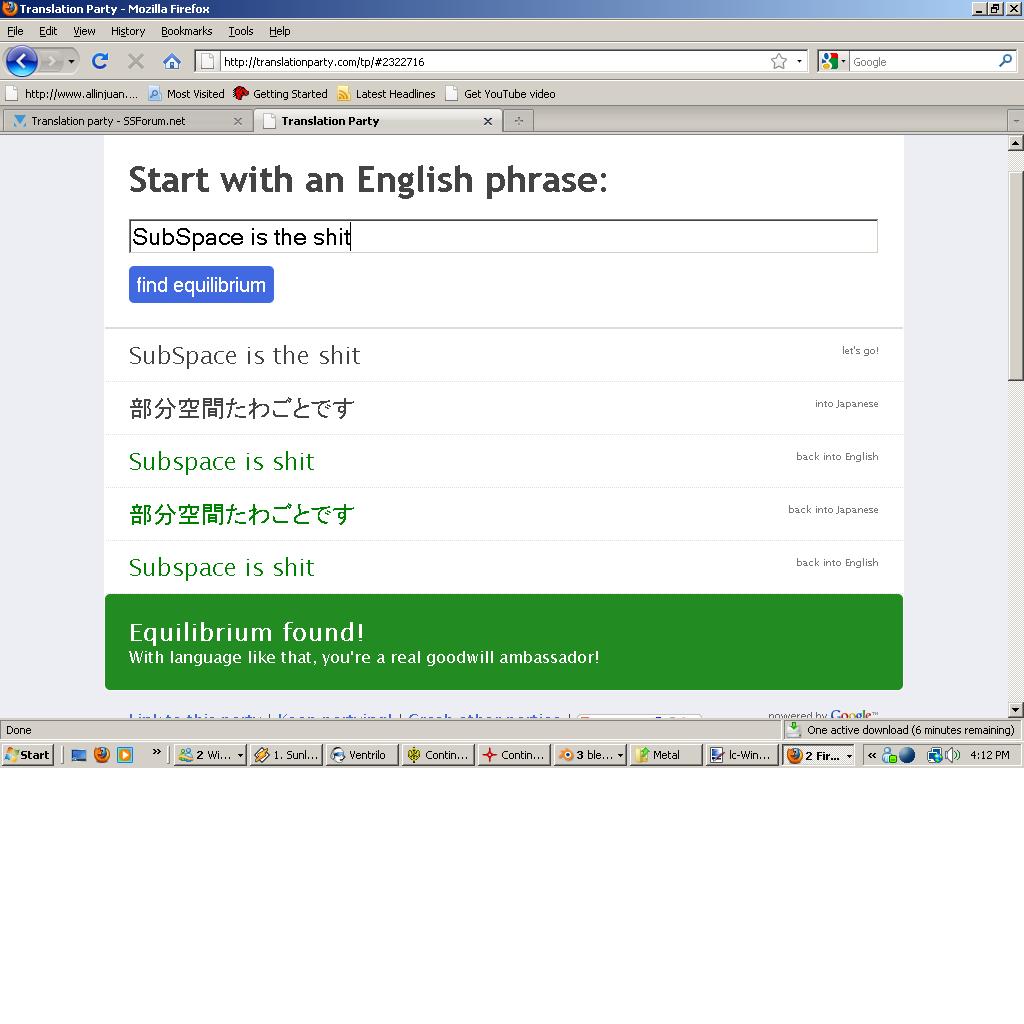
Task: Switch to the first Contin... taskbar window
Action: (438, 755)
